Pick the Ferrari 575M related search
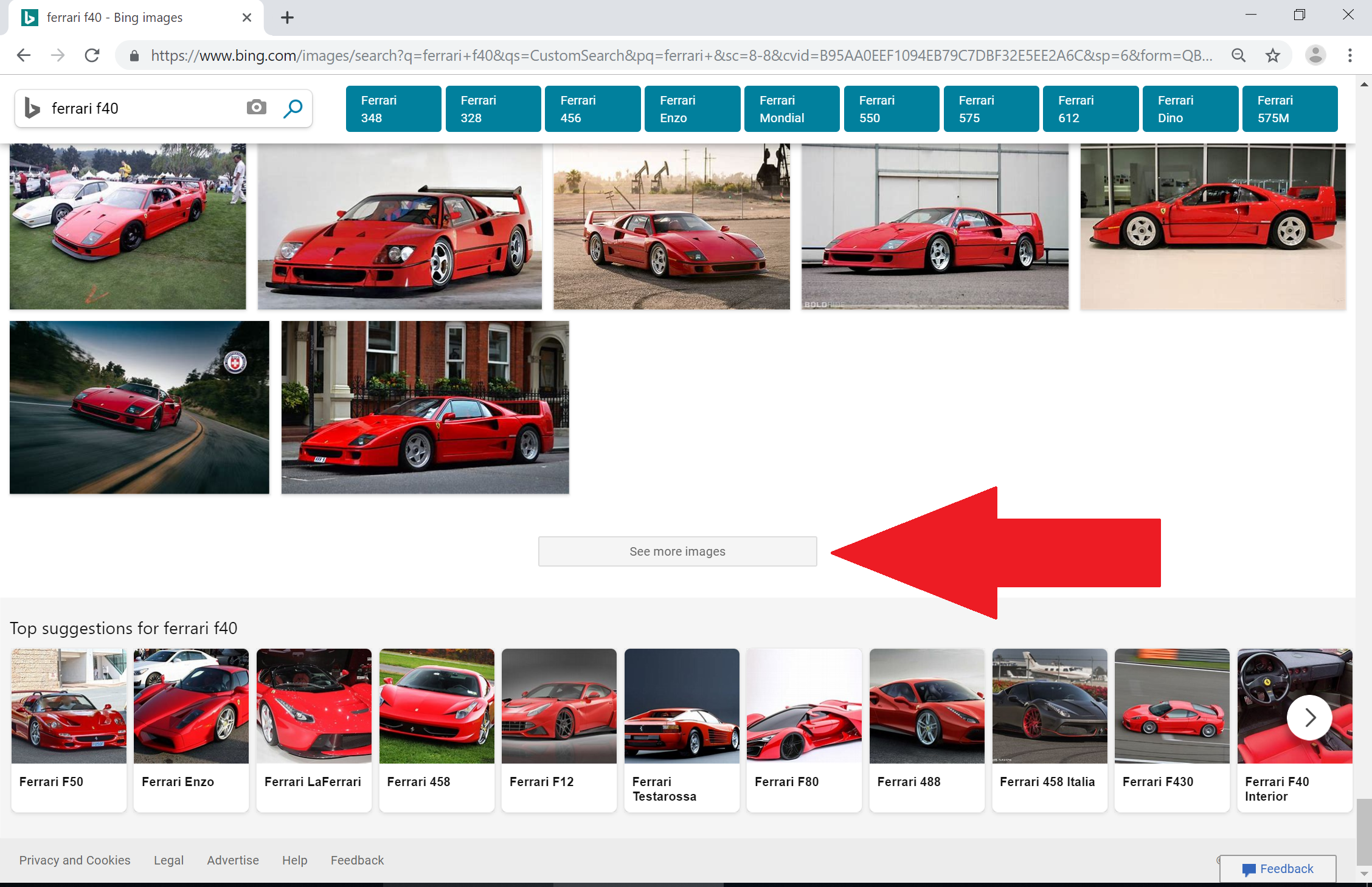The image size is (1372, 887). click(1290, 109)
